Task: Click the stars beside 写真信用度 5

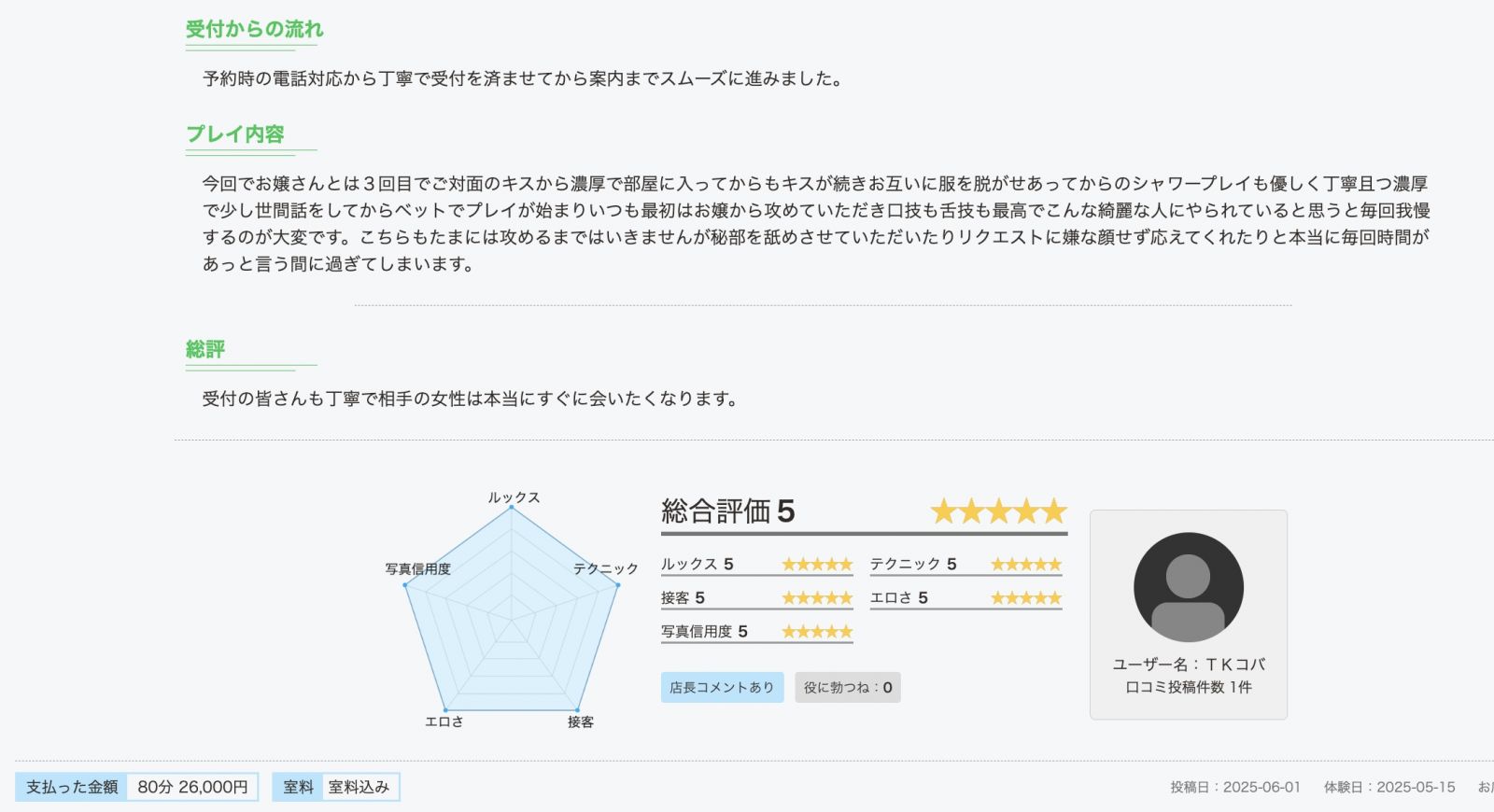Action: coord(817,632)
